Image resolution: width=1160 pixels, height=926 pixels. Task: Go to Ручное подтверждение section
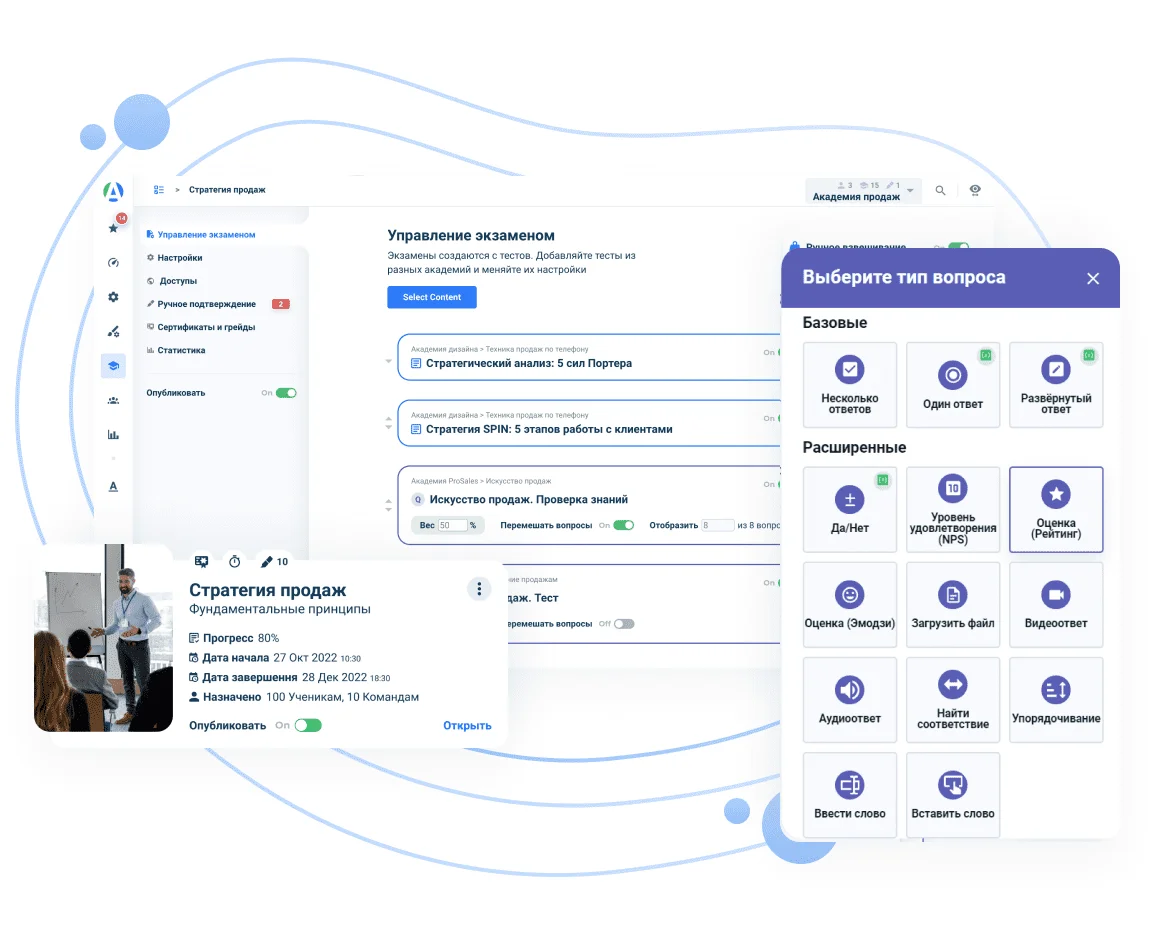click(x=206, y=304)
